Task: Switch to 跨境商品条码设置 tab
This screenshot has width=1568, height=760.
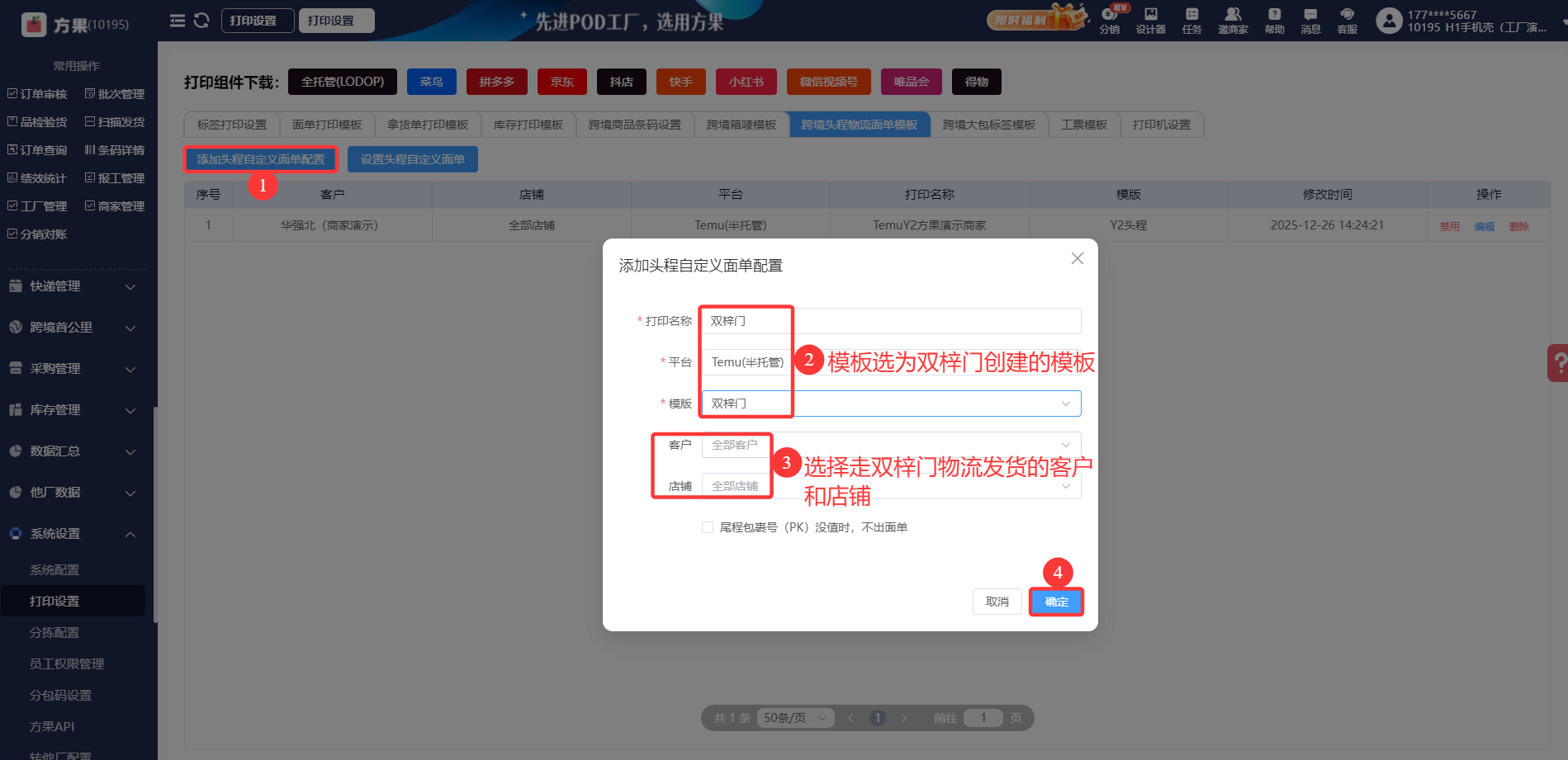Action: 635,125
